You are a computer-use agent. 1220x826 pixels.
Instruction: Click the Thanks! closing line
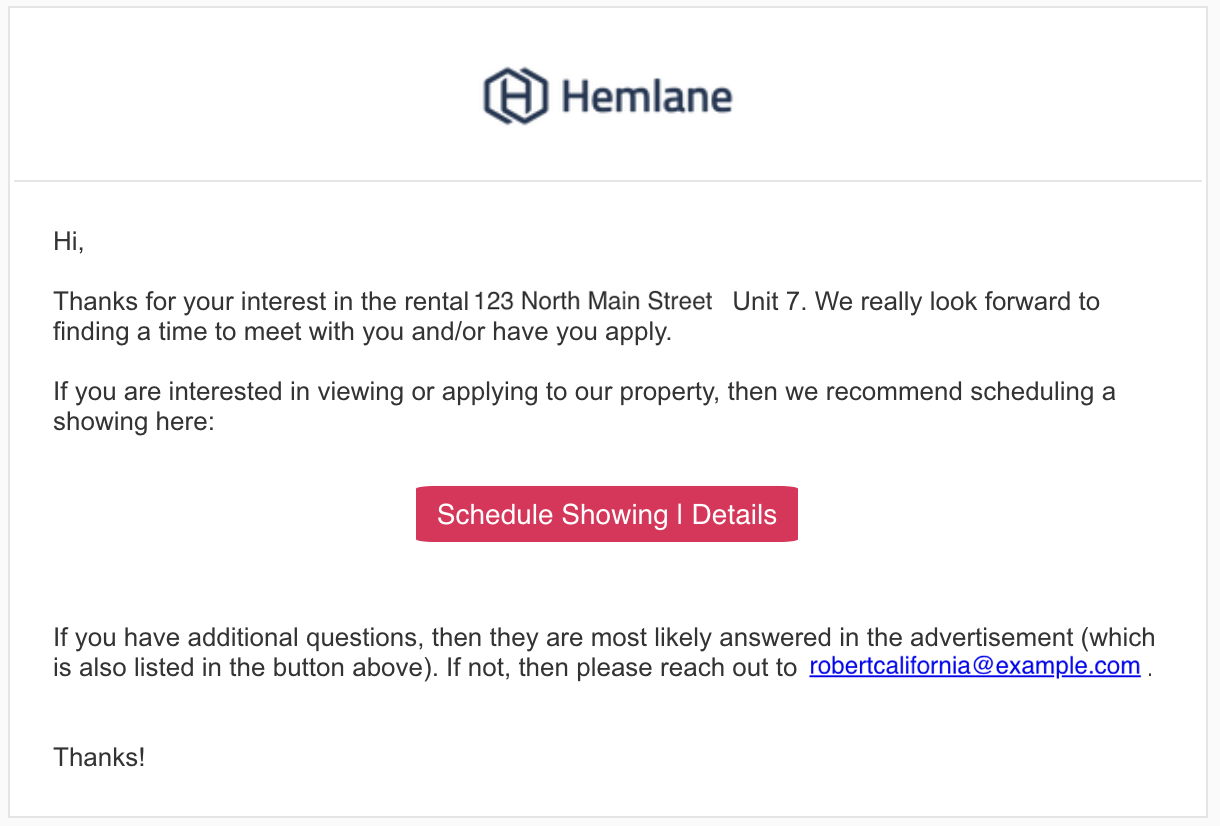pyautogui.click(x=99, y=757)
